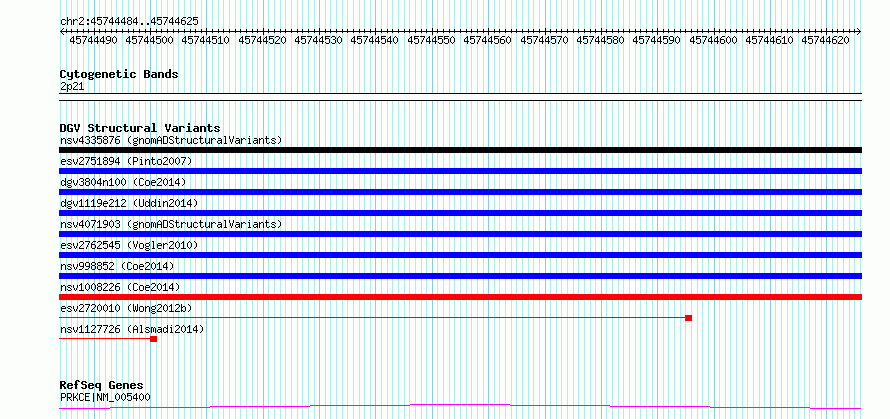Click ruler coordinate 45744550
Image resolution: width=890 pixels, height=419 pixels.
(x=431, y=40)
